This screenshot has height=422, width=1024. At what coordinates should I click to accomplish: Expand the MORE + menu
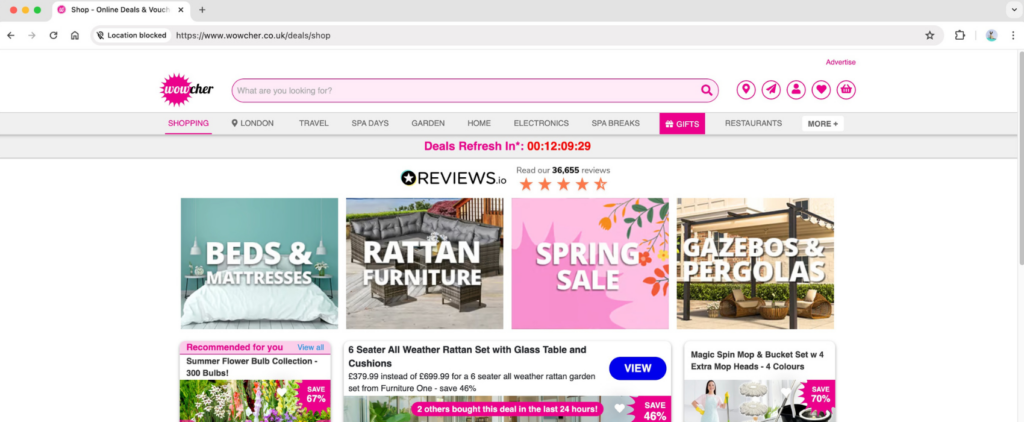[823, 123]
